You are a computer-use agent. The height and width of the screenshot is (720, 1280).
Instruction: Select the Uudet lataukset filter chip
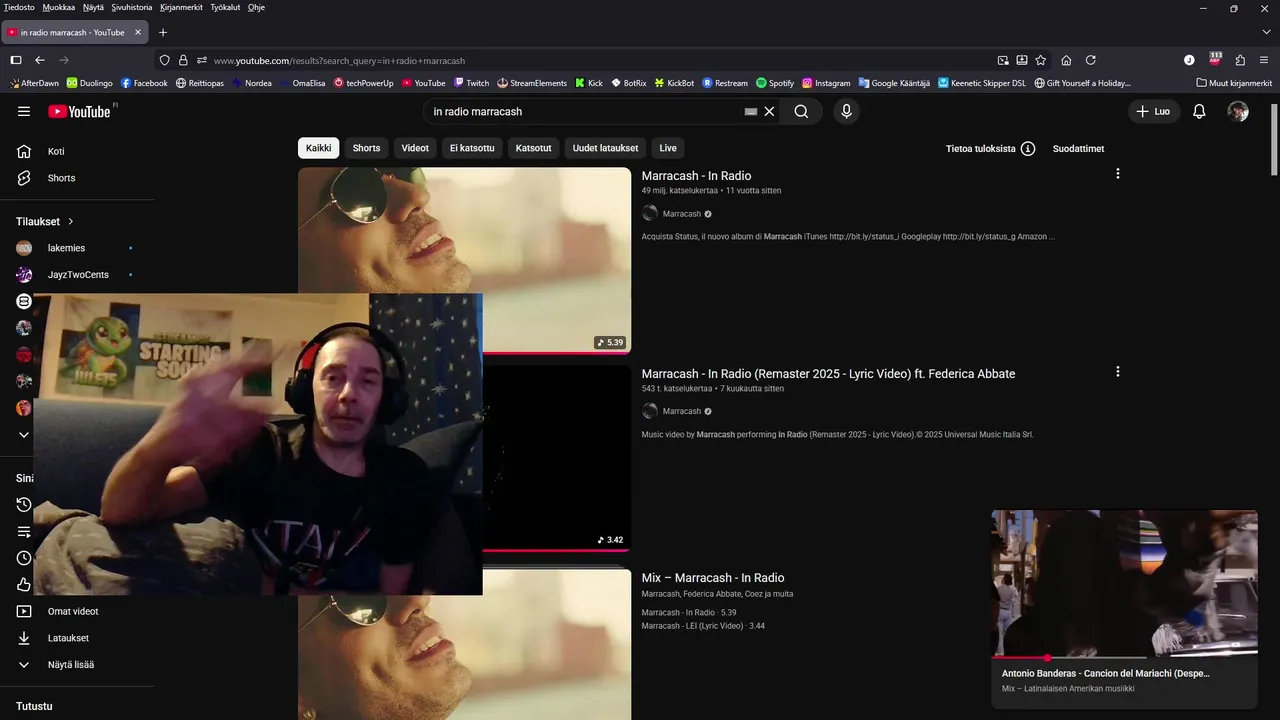(605, 148)
